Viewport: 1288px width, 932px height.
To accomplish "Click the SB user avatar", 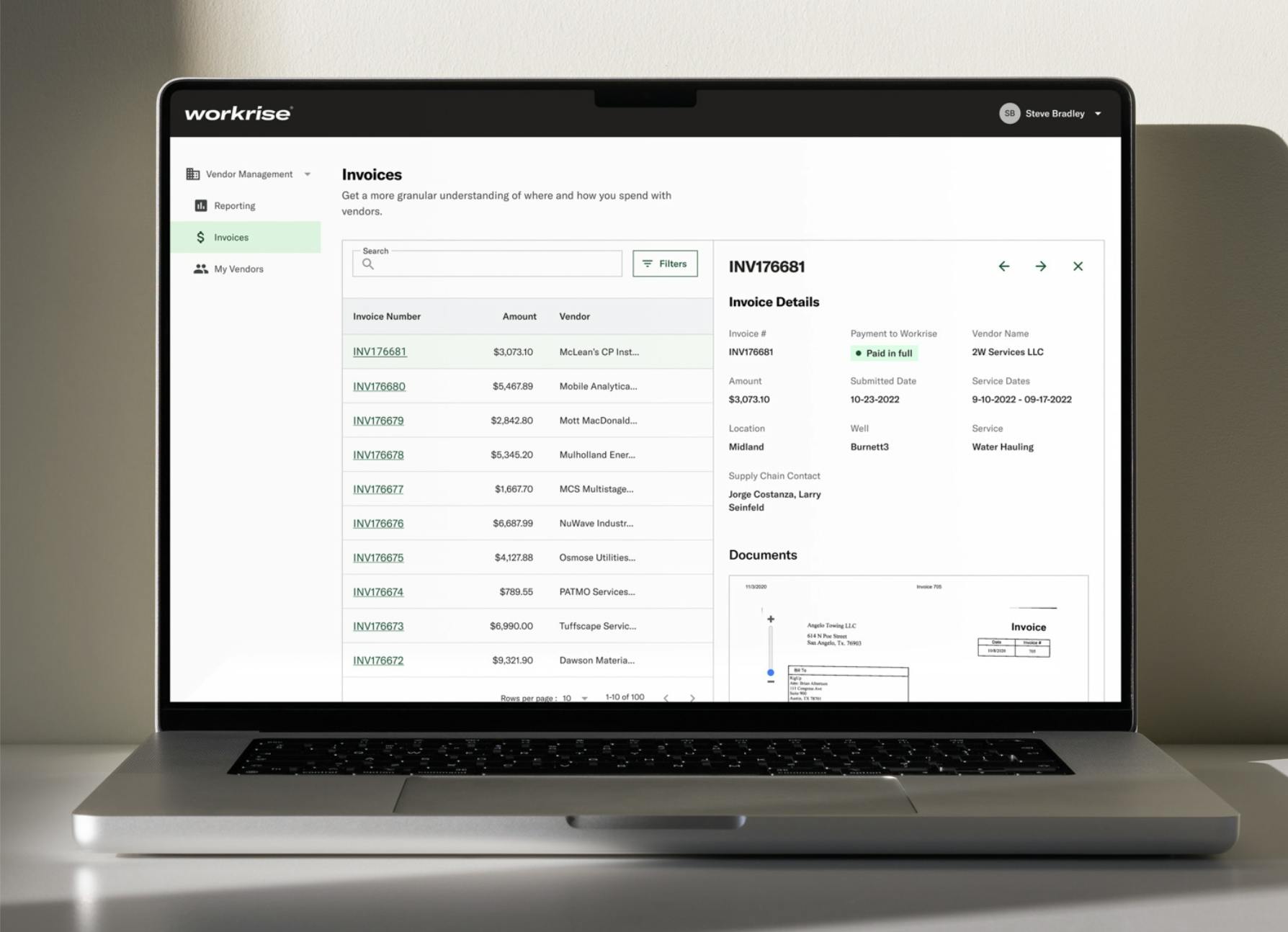I will [x=1009, y=113].
